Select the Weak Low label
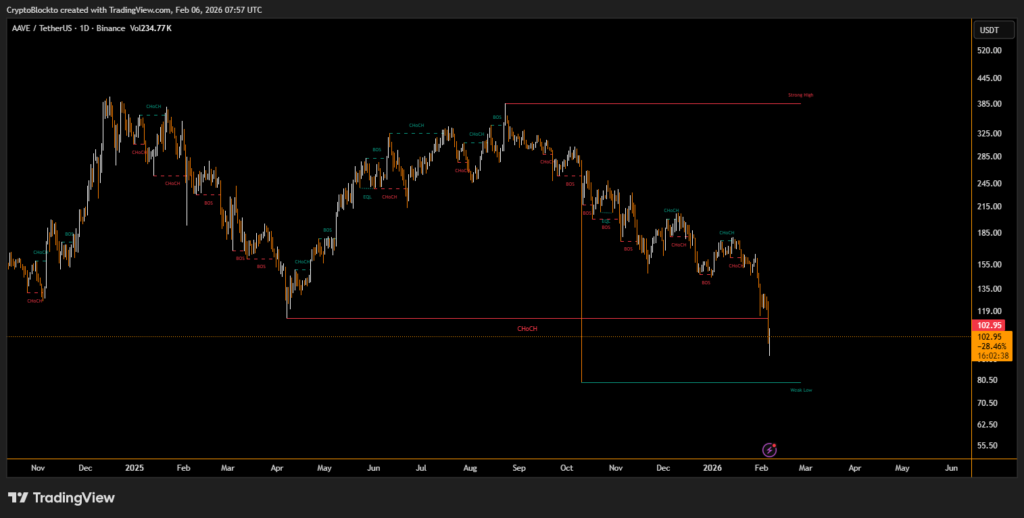Viewport: 1024px width, 518px height. [x=800, y=390]
